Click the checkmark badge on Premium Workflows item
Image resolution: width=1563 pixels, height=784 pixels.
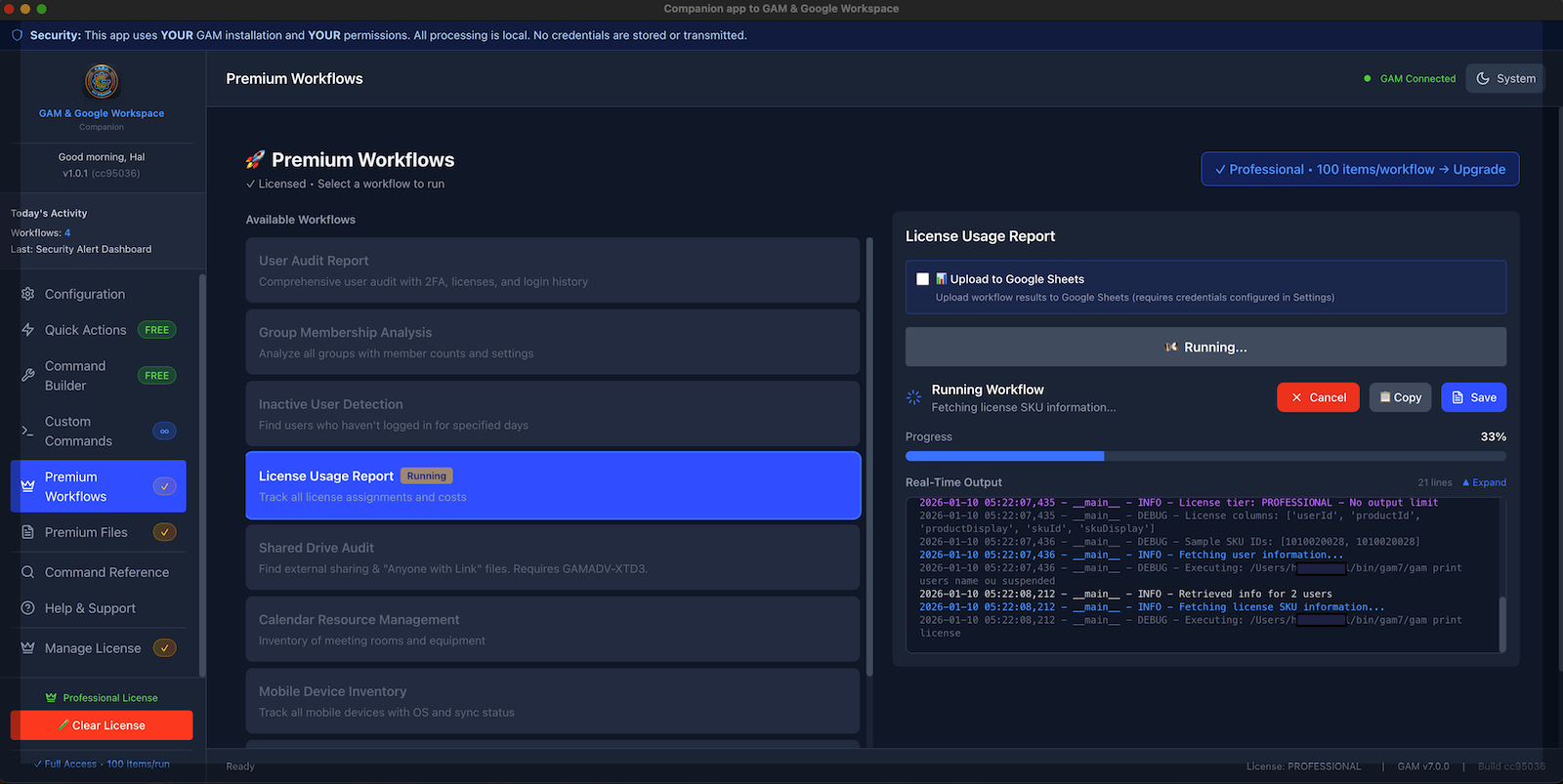click(164, 486)
